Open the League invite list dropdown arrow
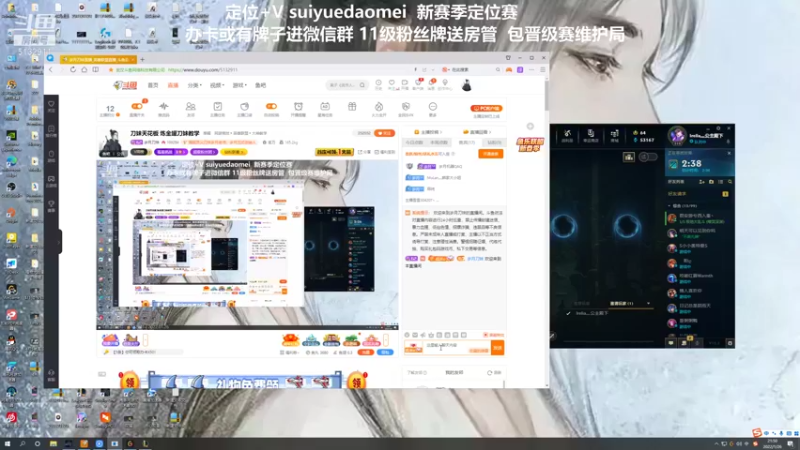Viewport: 800px width, 450px height. [648, 304]
